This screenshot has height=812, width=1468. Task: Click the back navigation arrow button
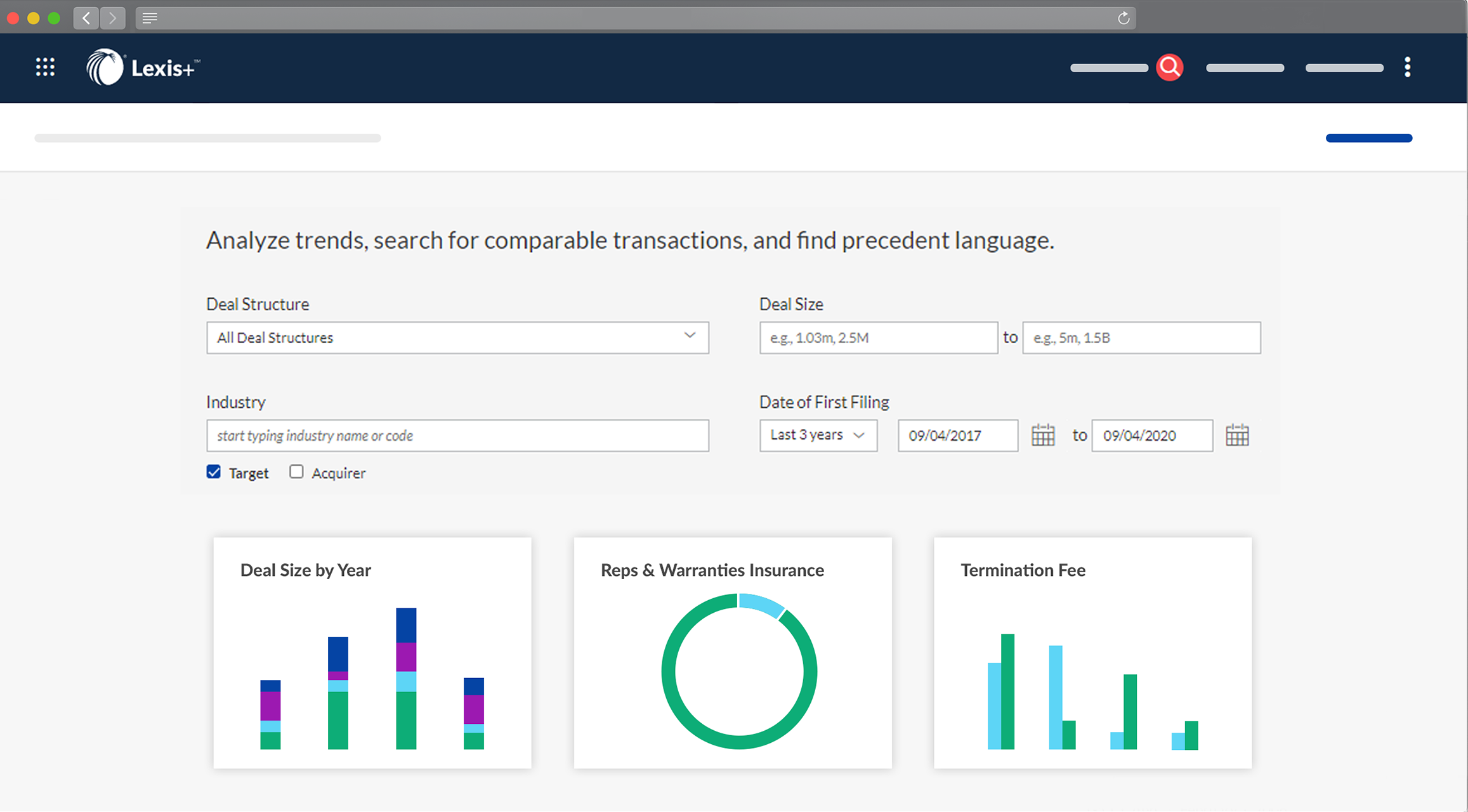tap(88, 17)
